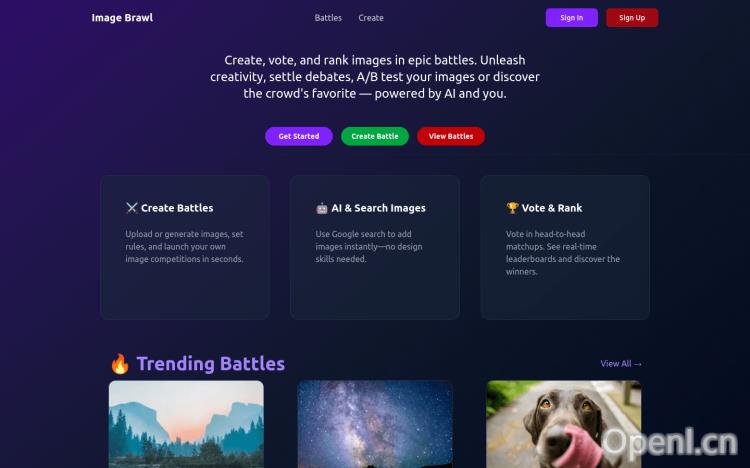The height and width of the screenshot is (468, 750).
Task: Go home via the Image Brawl logo
Action: coord(122,18)
